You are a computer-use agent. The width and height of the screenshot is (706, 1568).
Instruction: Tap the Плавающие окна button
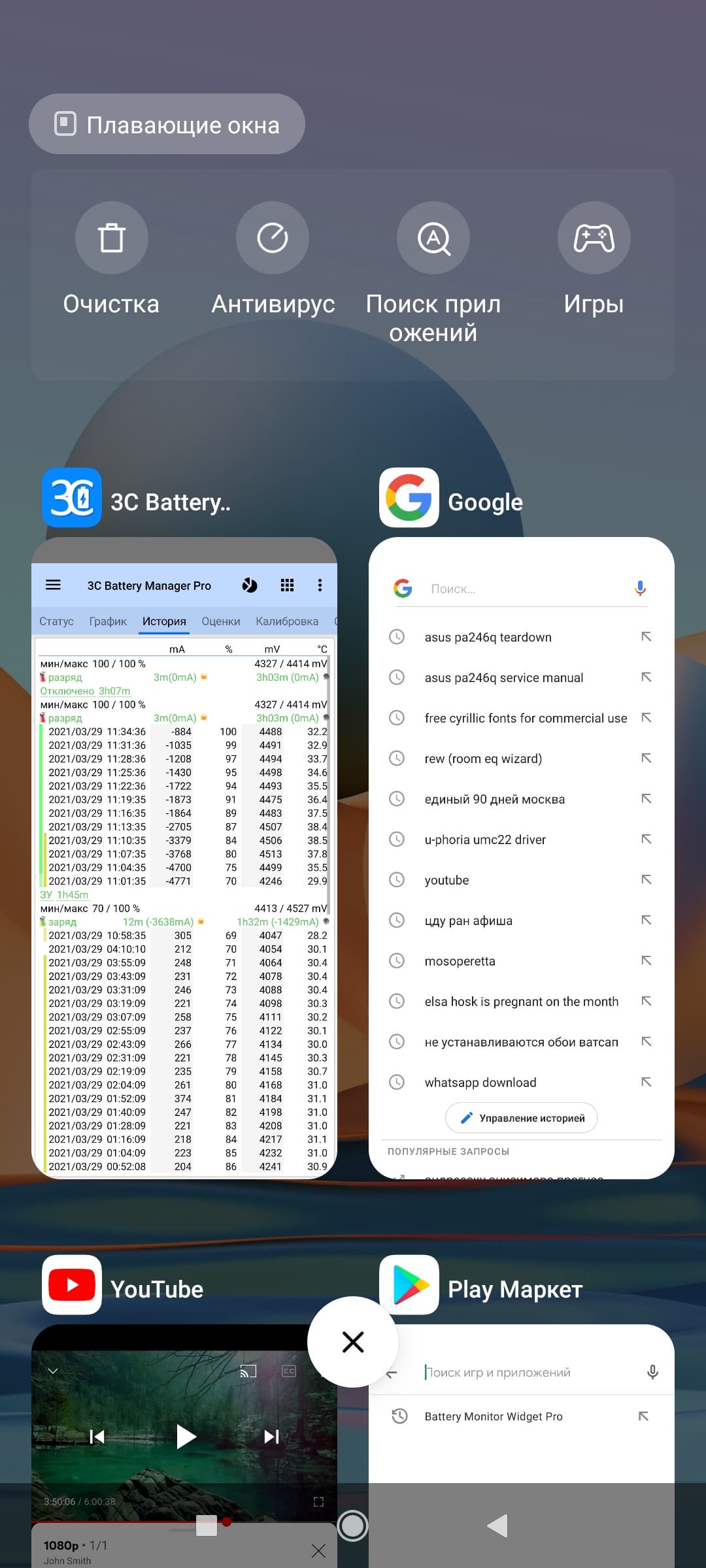[x=167, y=124]
